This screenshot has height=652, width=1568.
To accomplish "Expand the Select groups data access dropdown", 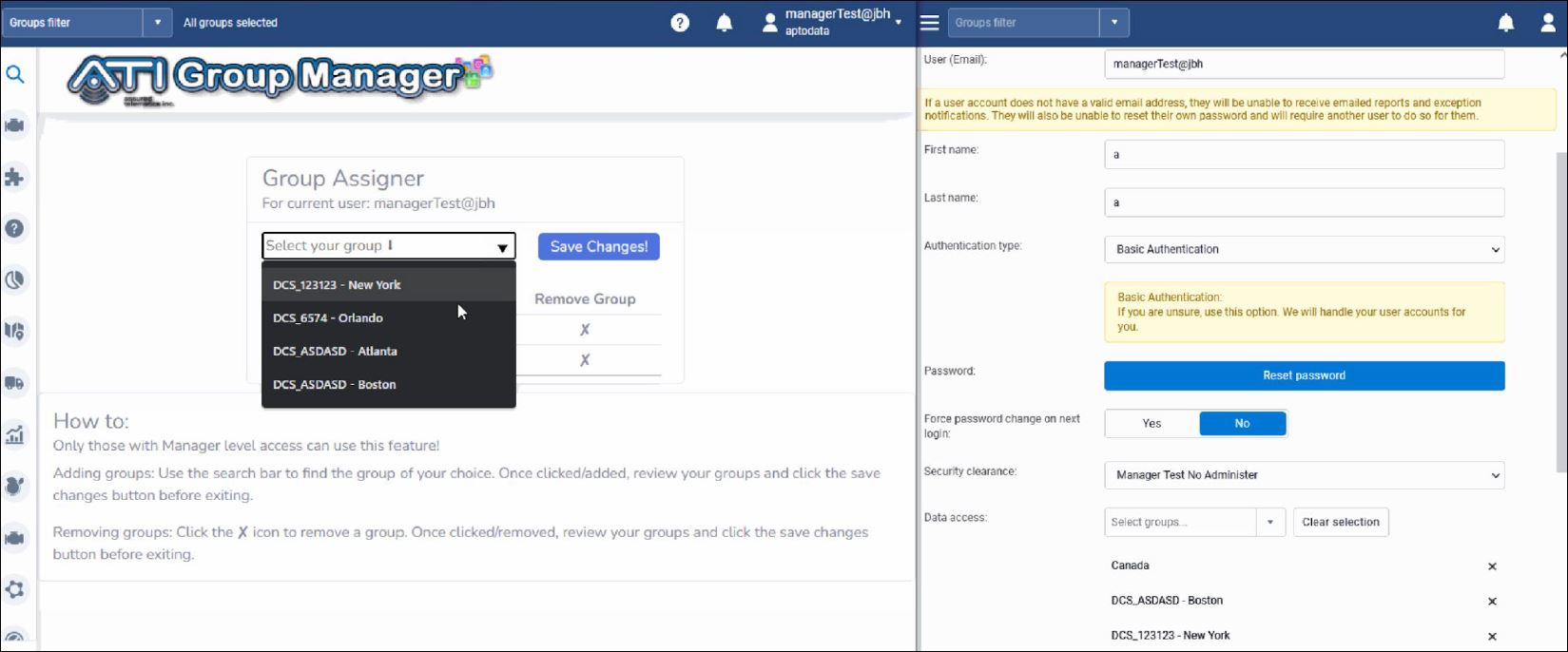I will tap(1269, 523).
